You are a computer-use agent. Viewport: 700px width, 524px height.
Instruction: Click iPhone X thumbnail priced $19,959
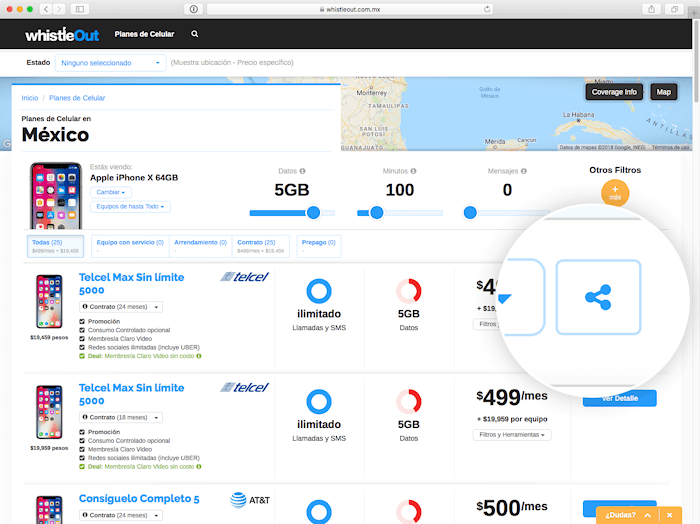coord(49,412)
